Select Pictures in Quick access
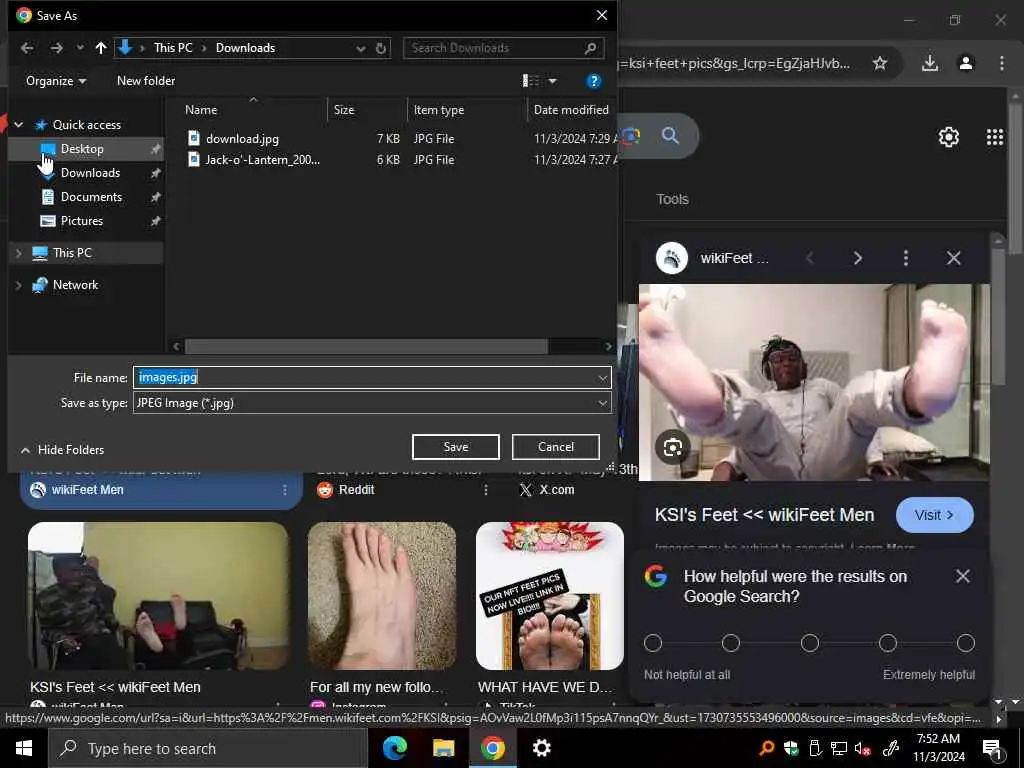Viewport: 1024px width, 768px height. pyautogui.click(x=82, y=221)
